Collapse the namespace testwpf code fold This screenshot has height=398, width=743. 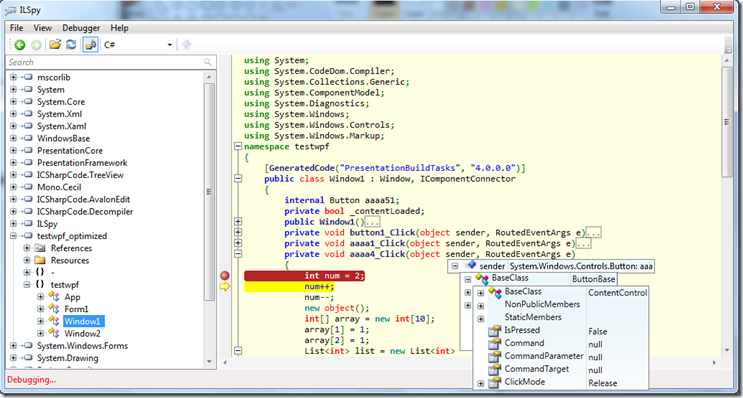[x=238, y=146]
